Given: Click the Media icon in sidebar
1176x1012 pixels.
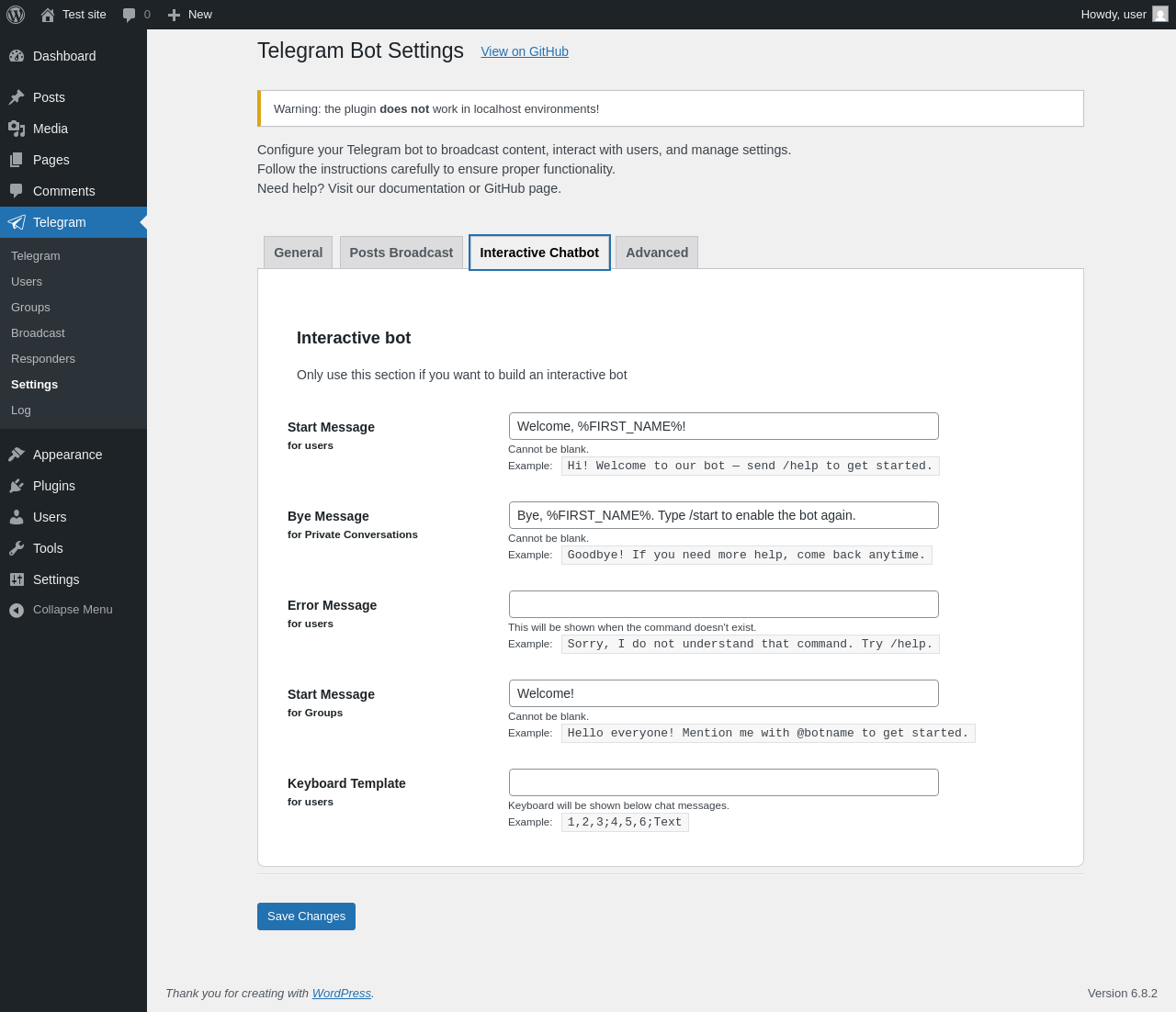Looking at the screenshot, I should click(17, 129).
